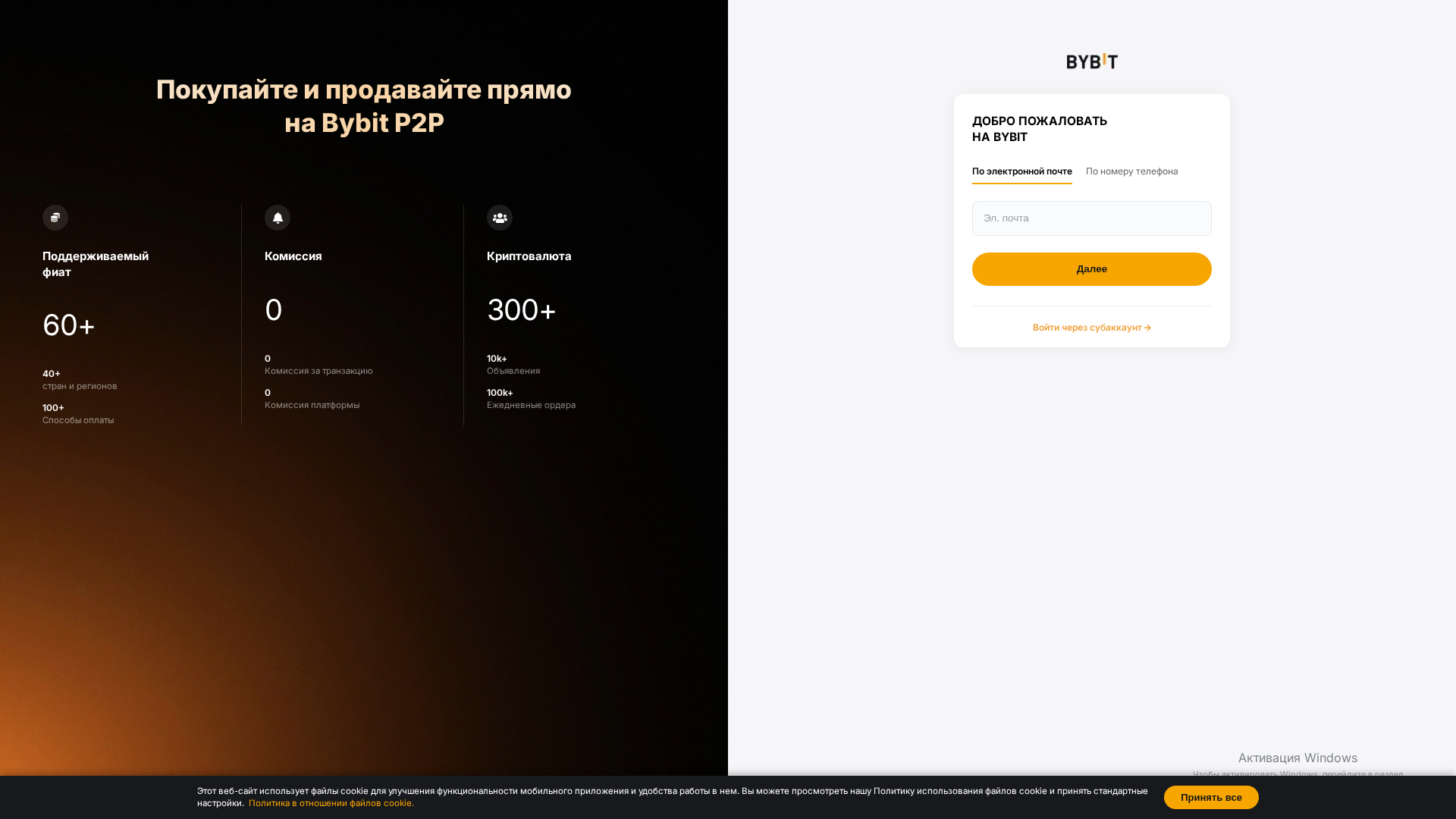This screenshot has width=1456, height=819.
Task: Click the Ежедневные ордера label
Action: (531, 405)
